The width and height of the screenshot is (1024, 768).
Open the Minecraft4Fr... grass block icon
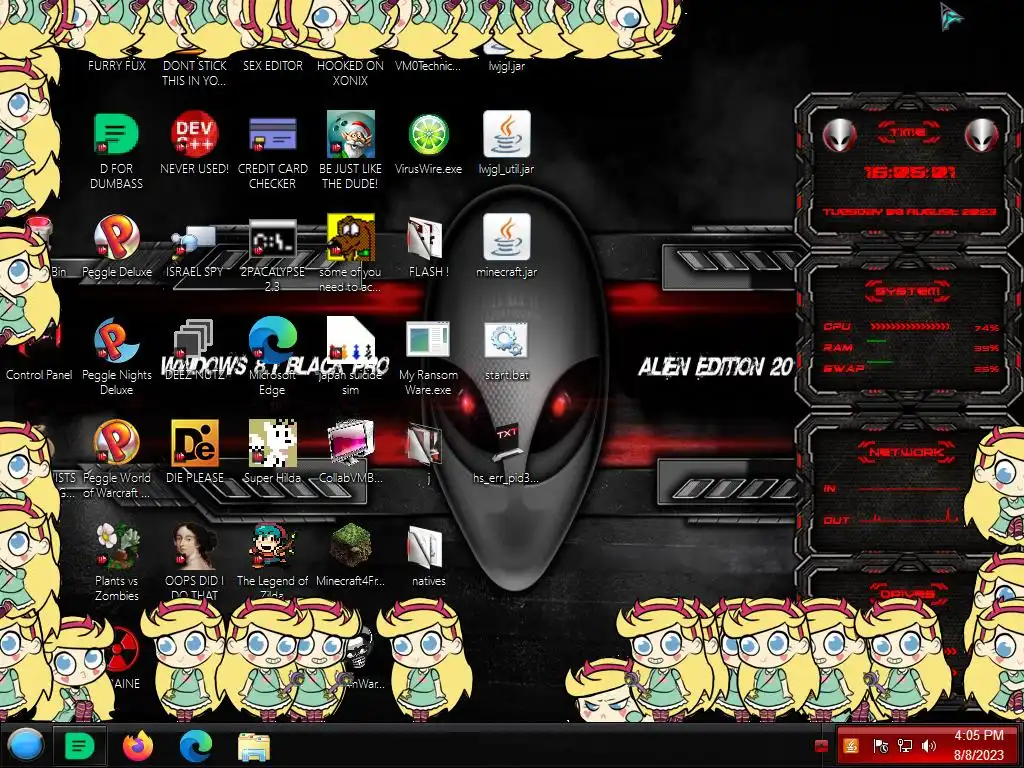351,546
